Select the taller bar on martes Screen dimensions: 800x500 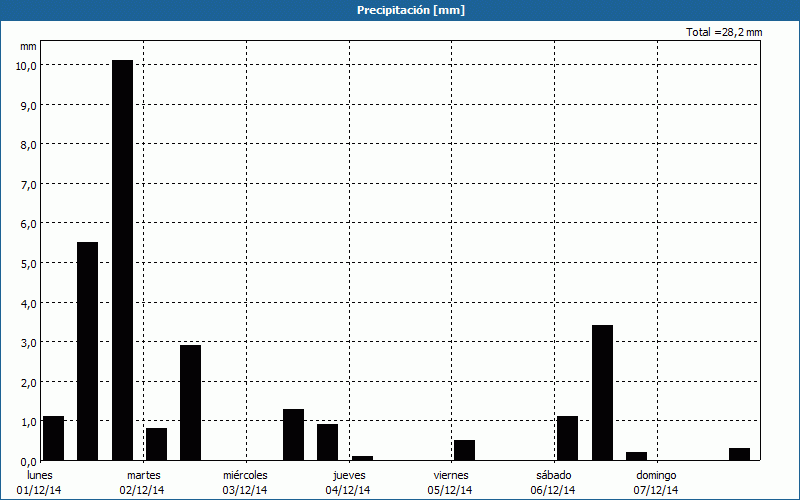[x=190, y=402]
